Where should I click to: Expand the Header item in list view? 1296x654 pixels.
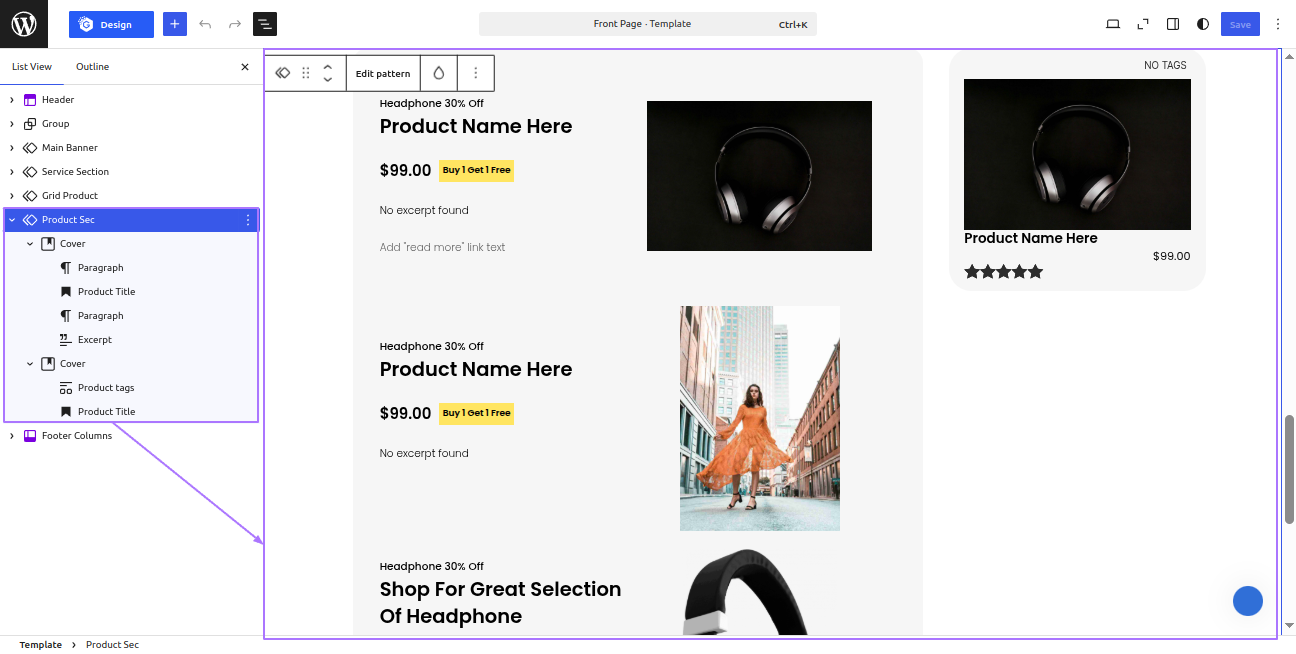point(12,100)
